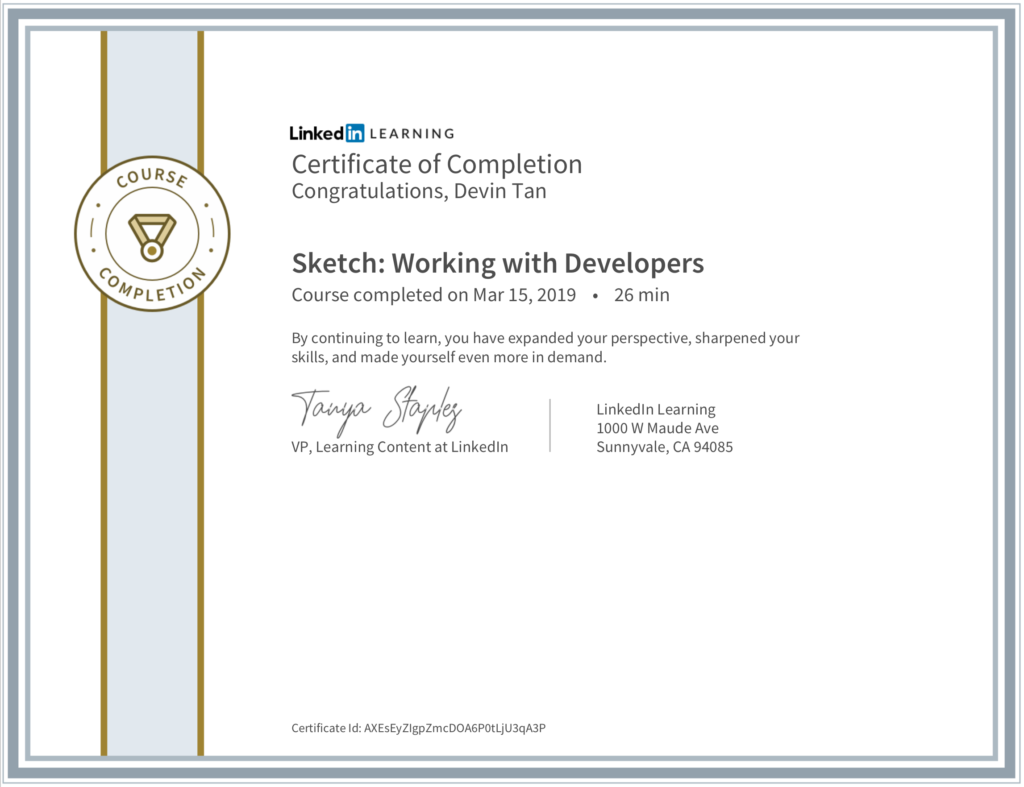This screenshot has height=787, width=1024.
Task: Click the bullet dot before 26 min
Action: coord(595,296)
